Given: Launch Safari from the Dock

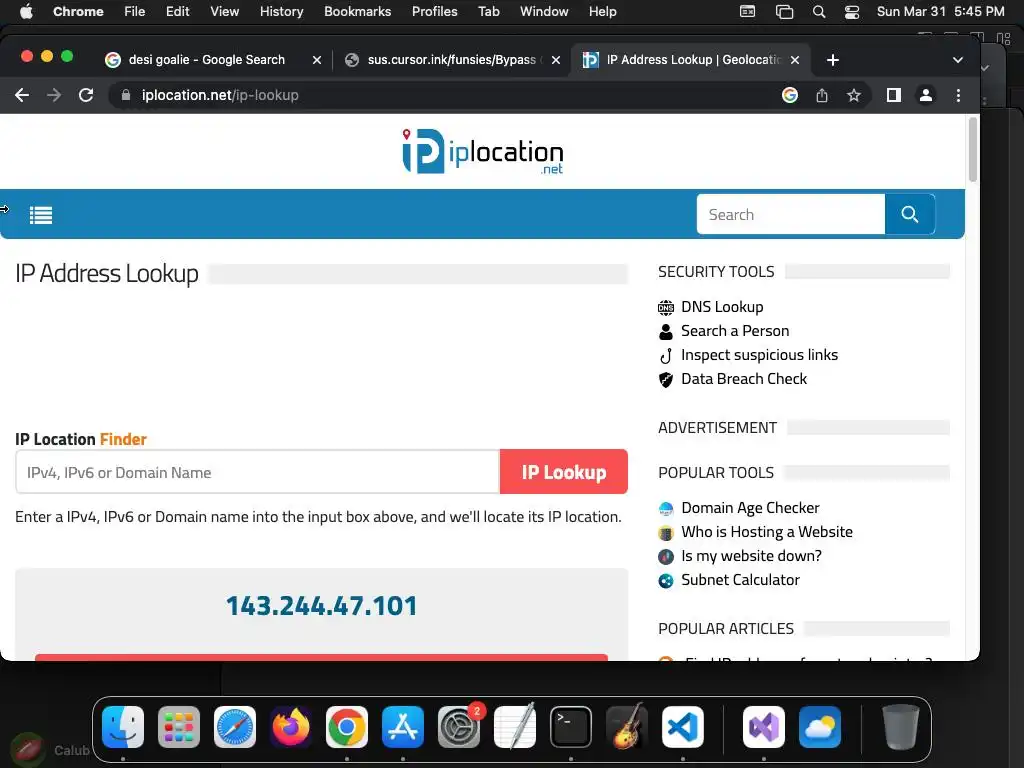Looking at the screenshot, I should pyautogui.click(x=235, y=727).
